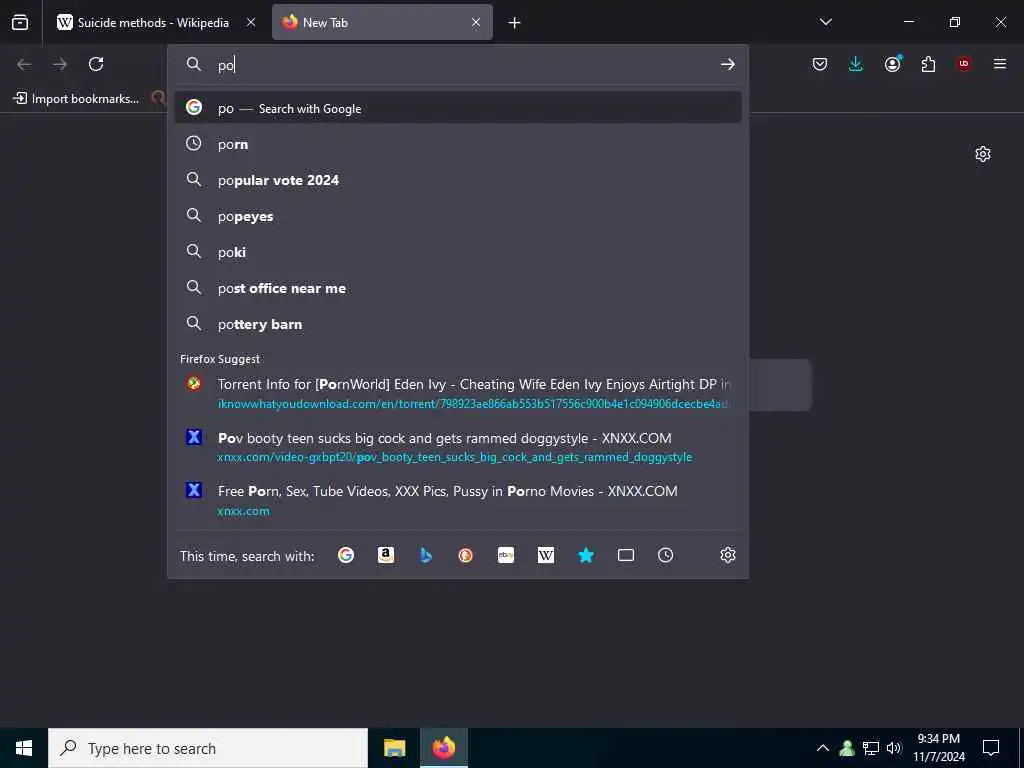Image resolution: width=1024 pixels, height=768 pixels.
Task: Search this time with Google
Action: coord(346,555)
